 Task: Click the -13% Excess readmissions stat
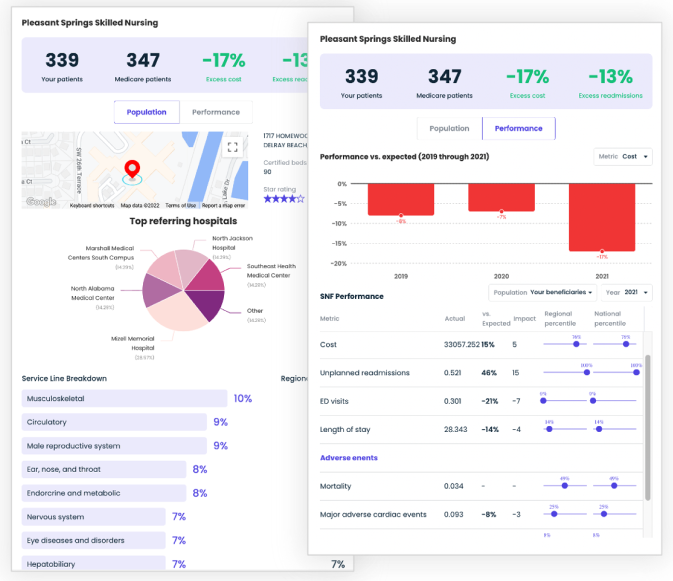pos(610,83)
